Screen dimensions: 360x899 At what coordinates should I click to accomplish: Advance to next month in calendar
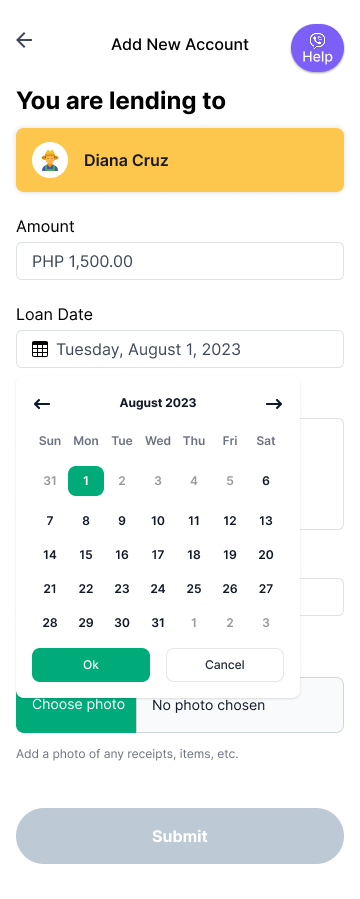pyautogui.click(x=273, y=404)
